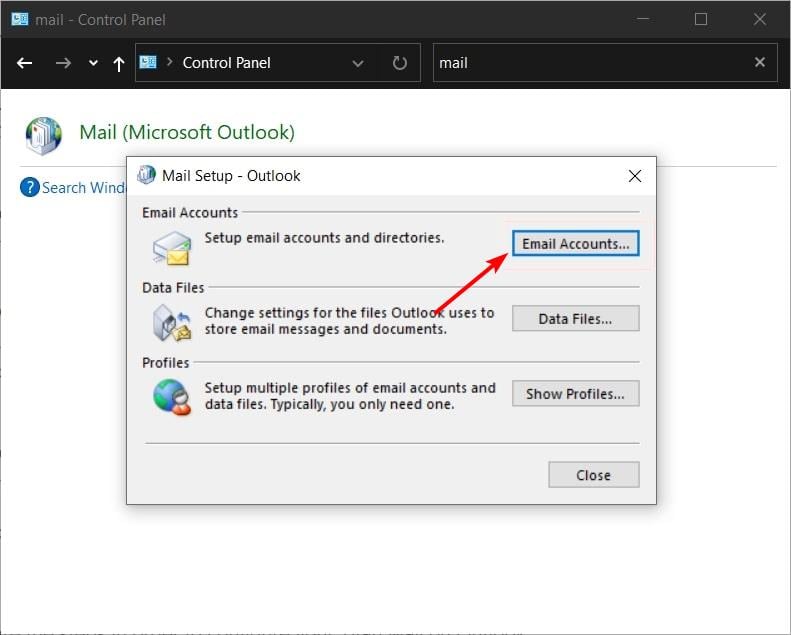Image resolution: width=791 pixels, height=635 pixels.
Task: Dismiss Mail Setup dialog using X icon
Action: coord(635,176)
